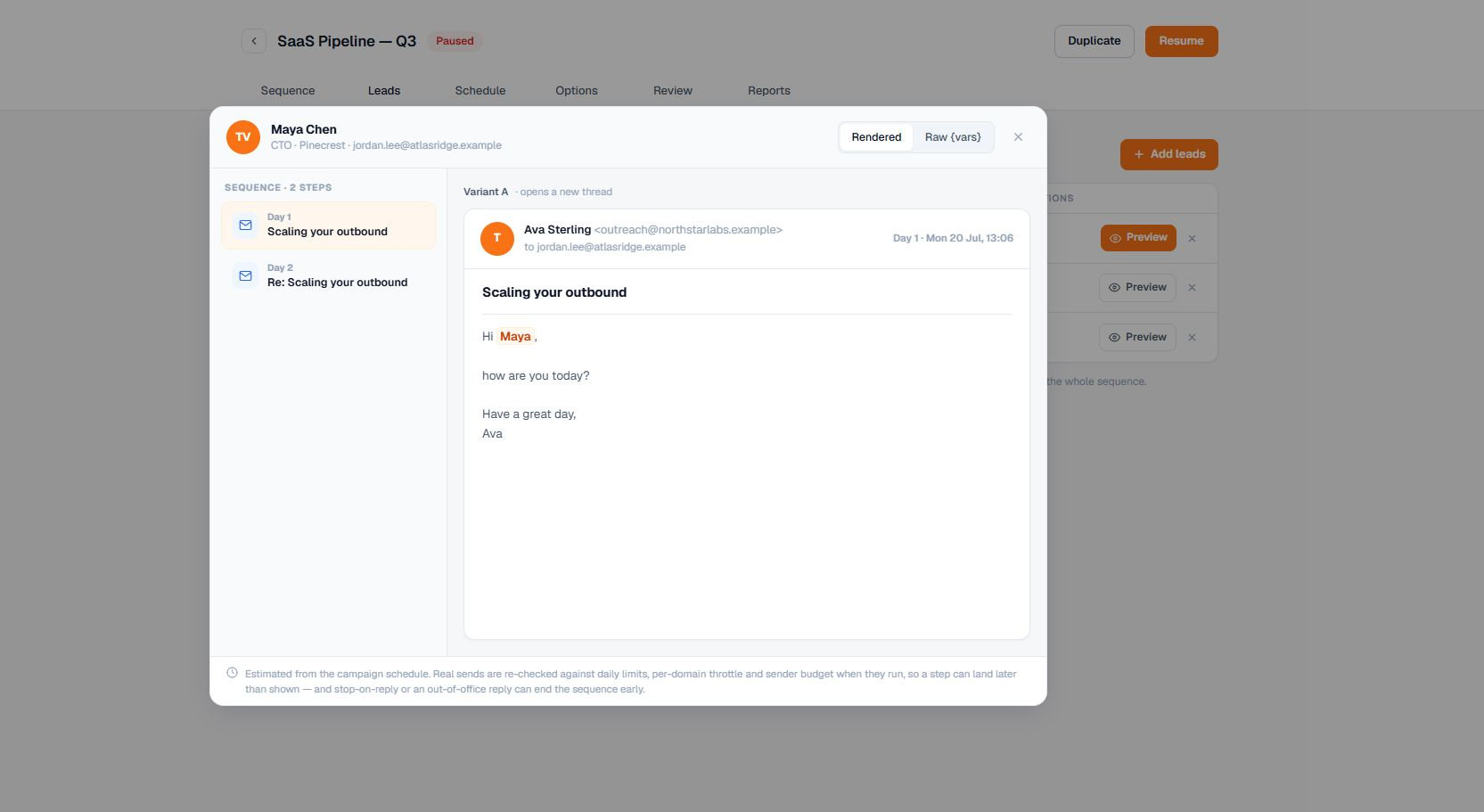Close the Maya Chen preview dialog

coord(1018,137)
